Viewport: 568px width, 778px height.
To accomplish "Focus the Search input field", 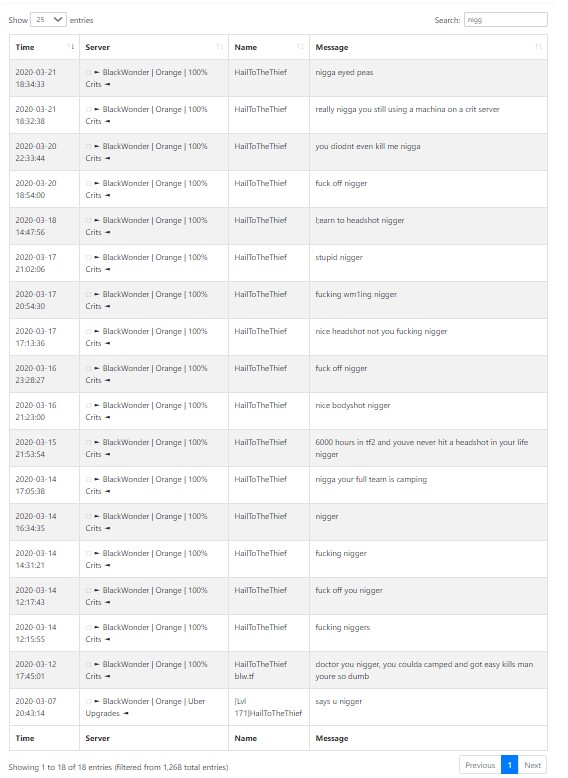I will point(505,20).
